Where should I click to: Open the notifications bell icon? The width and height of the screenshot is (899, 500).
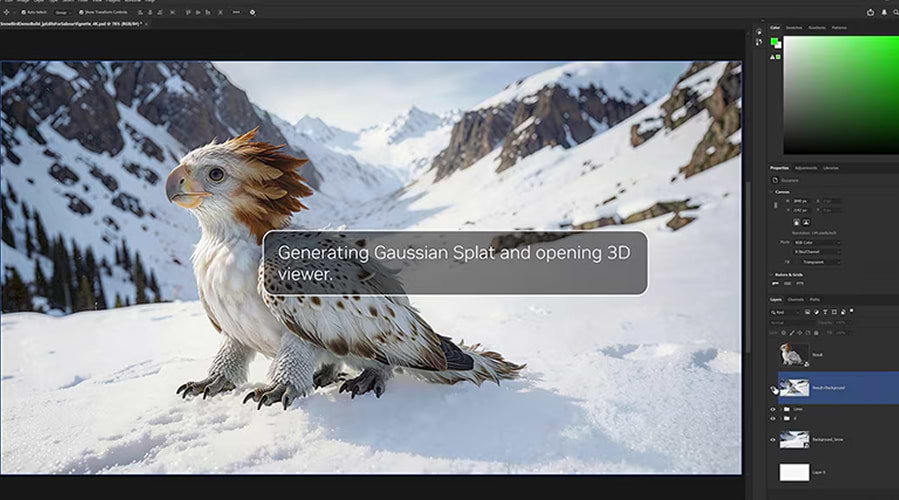pos(884,12)
